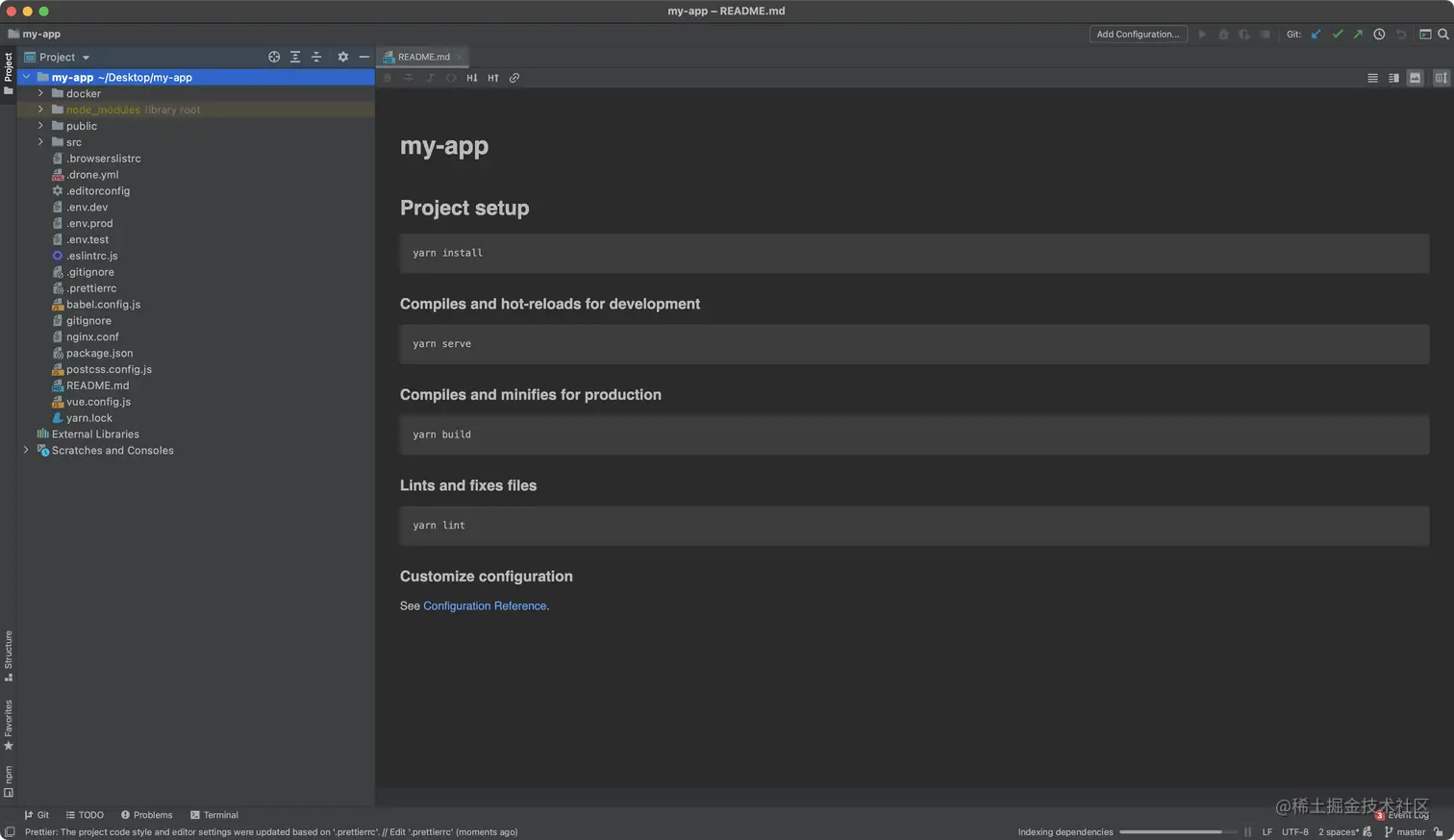This screenshot has height=840, width=1454.
Task: Click the Run configuration play icon
Action: coord(1202,34)
